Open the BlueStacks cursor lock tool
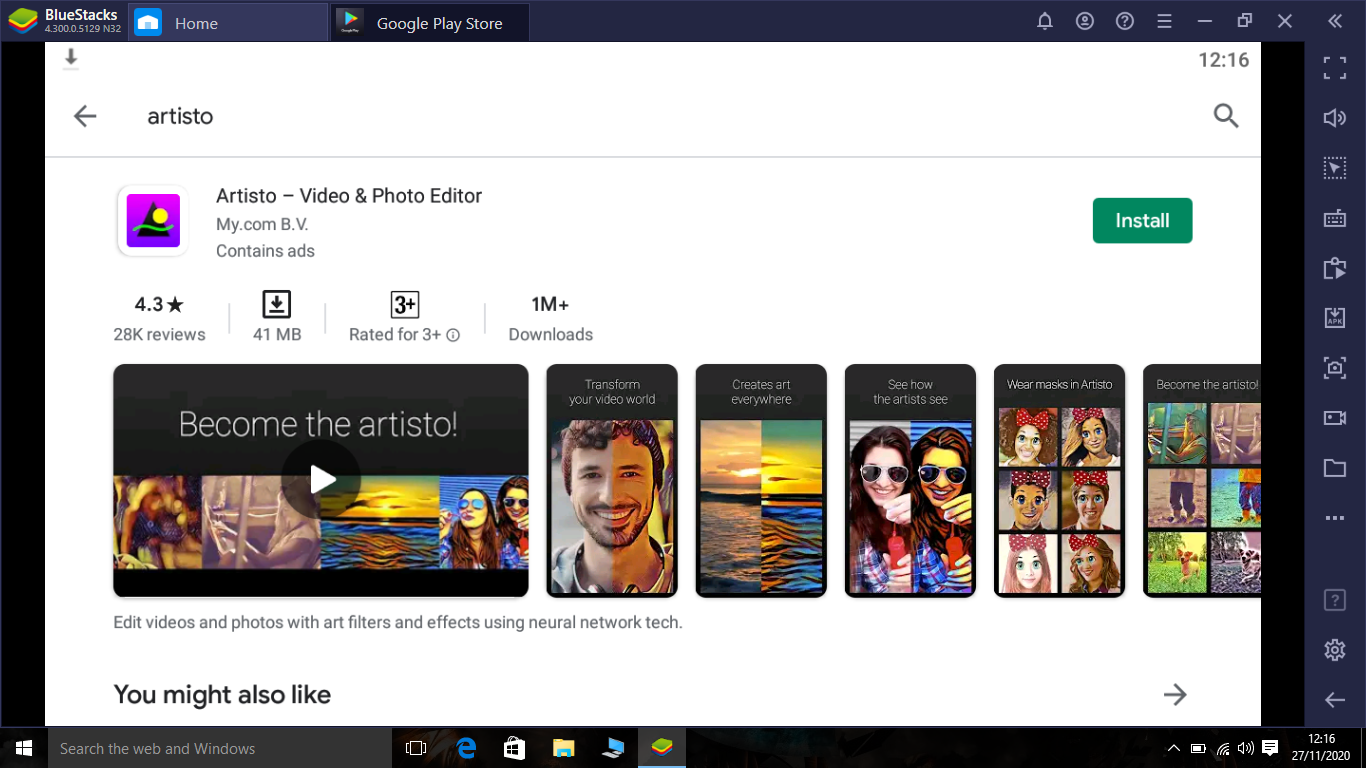The image size is (1366, 768). click(x=1335, y=168)
